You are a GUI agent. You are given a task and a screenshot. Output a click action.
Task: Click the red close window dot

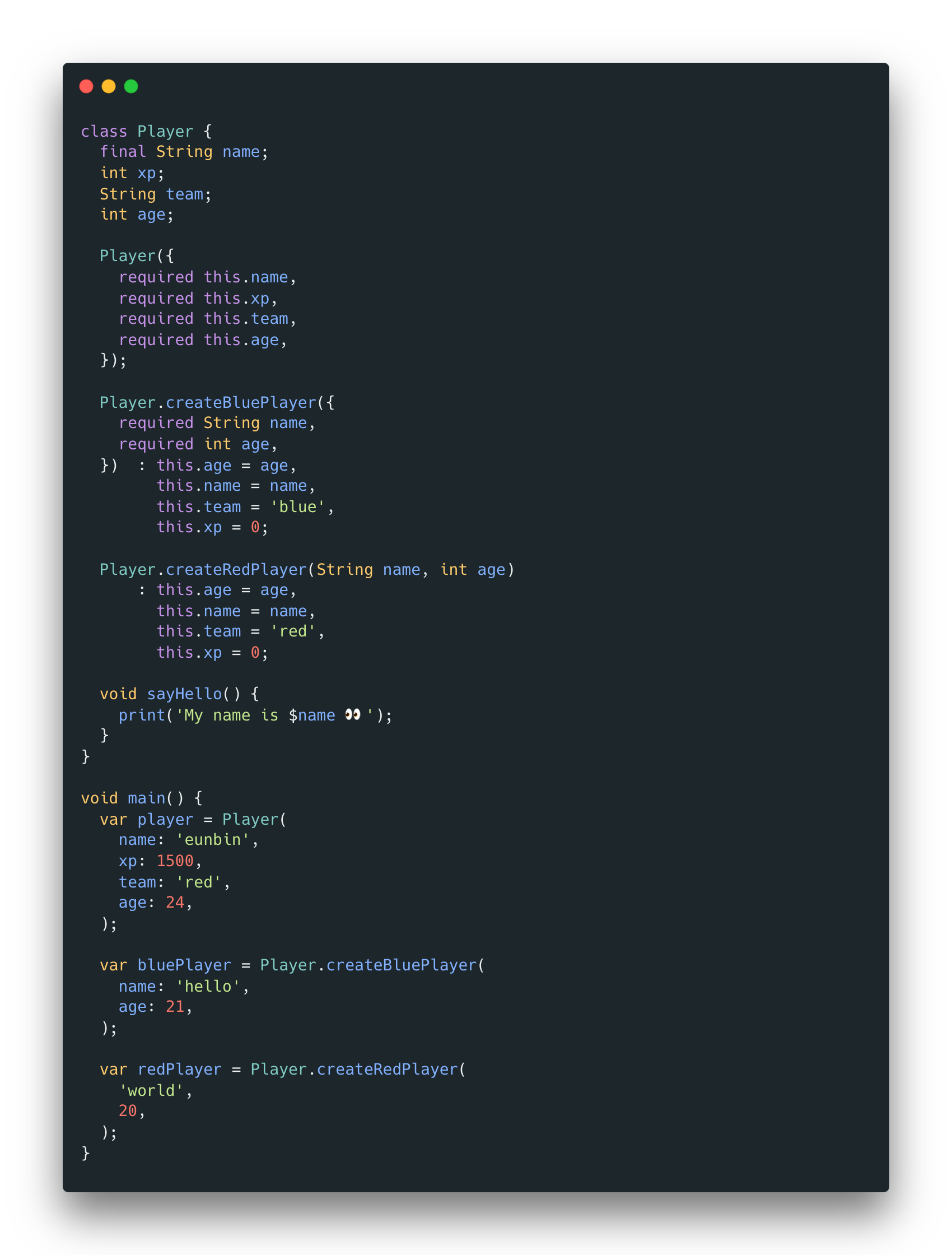86,86
